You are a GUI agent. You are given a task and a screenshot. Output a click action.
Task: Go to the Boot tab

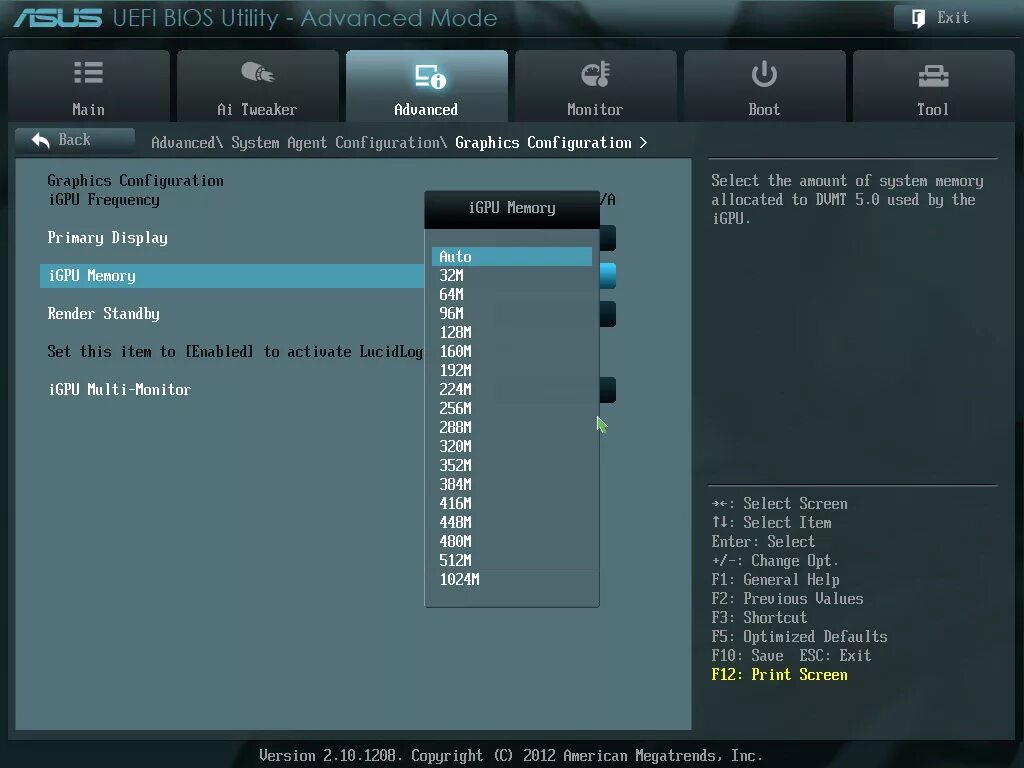tap(765, 86)
